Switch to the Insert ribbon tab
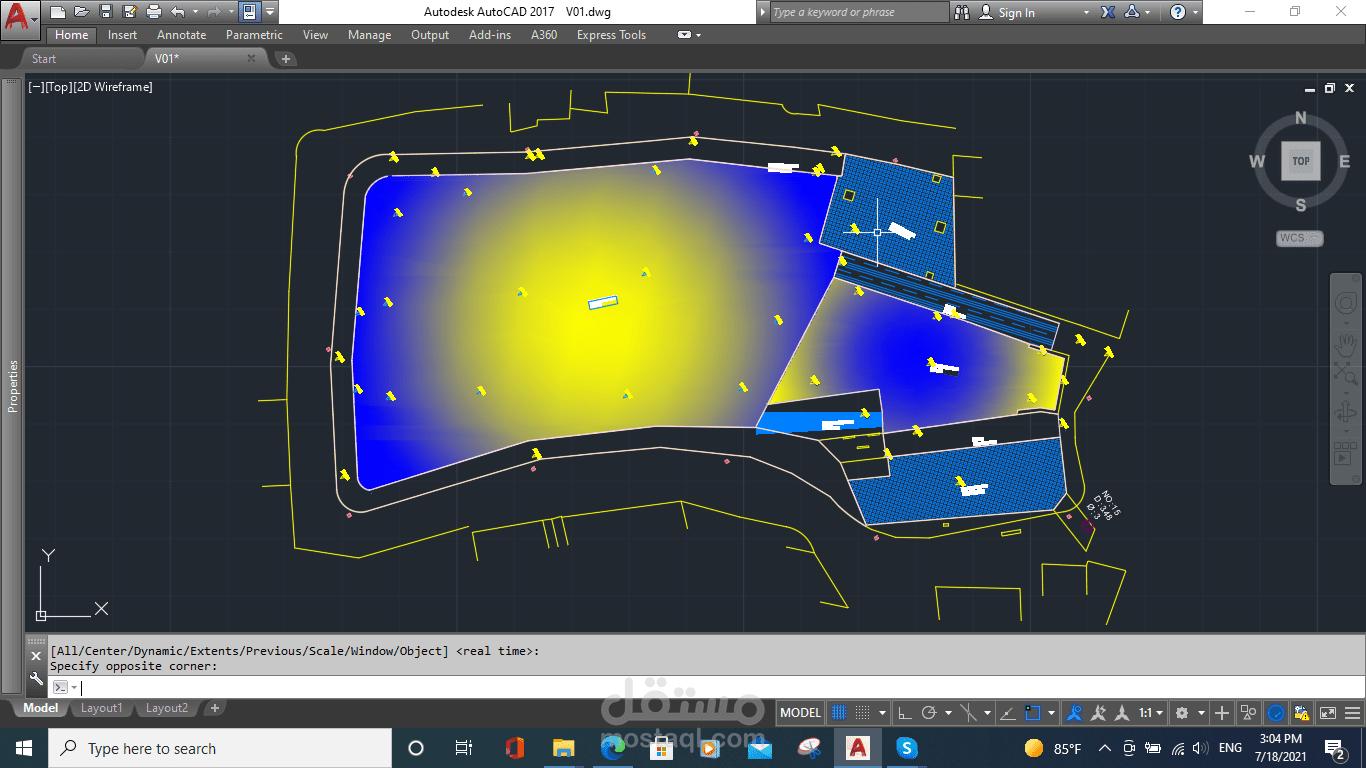The width and height of the screenshot is (1366, 768). coord(122,35)
